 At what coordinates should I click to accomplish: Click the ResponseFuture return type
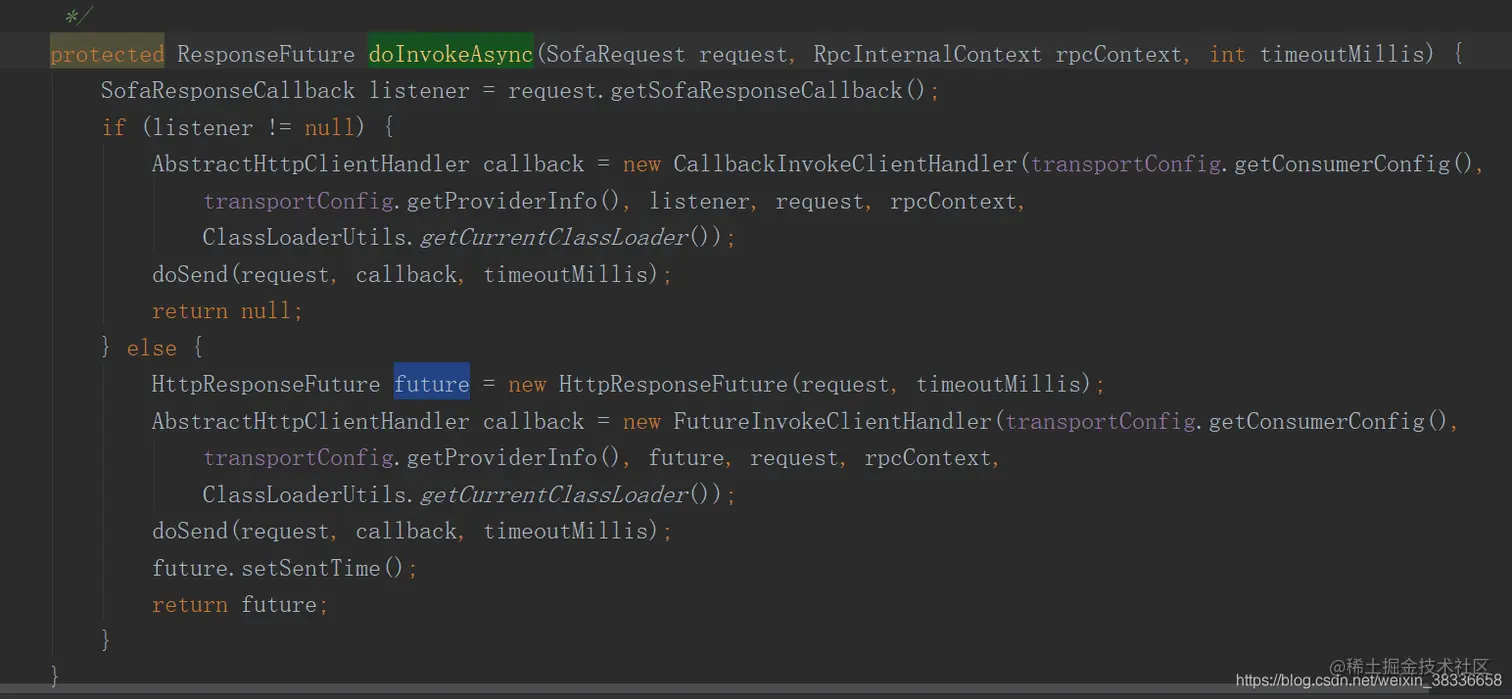click(266, 54)
